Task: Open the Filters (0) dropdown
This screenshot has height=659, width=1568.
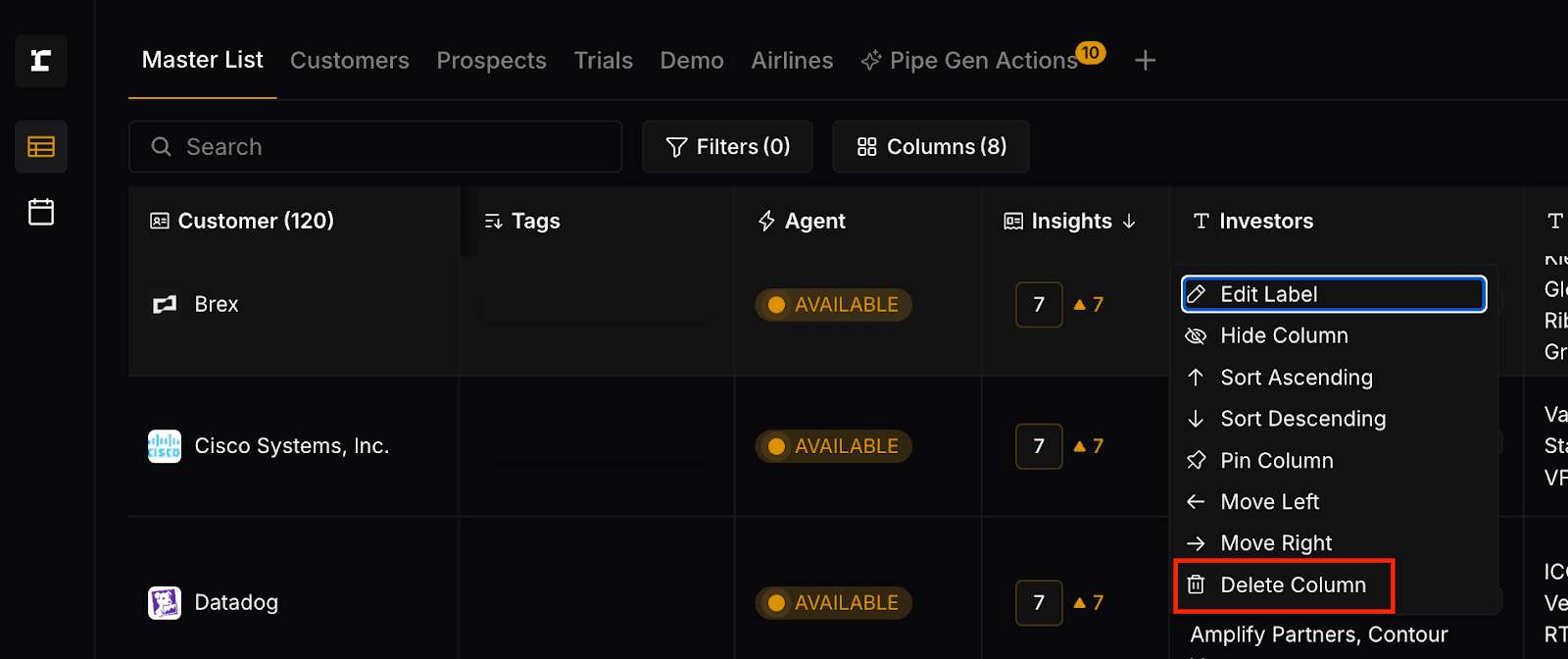Action: [x=727, y=147]
